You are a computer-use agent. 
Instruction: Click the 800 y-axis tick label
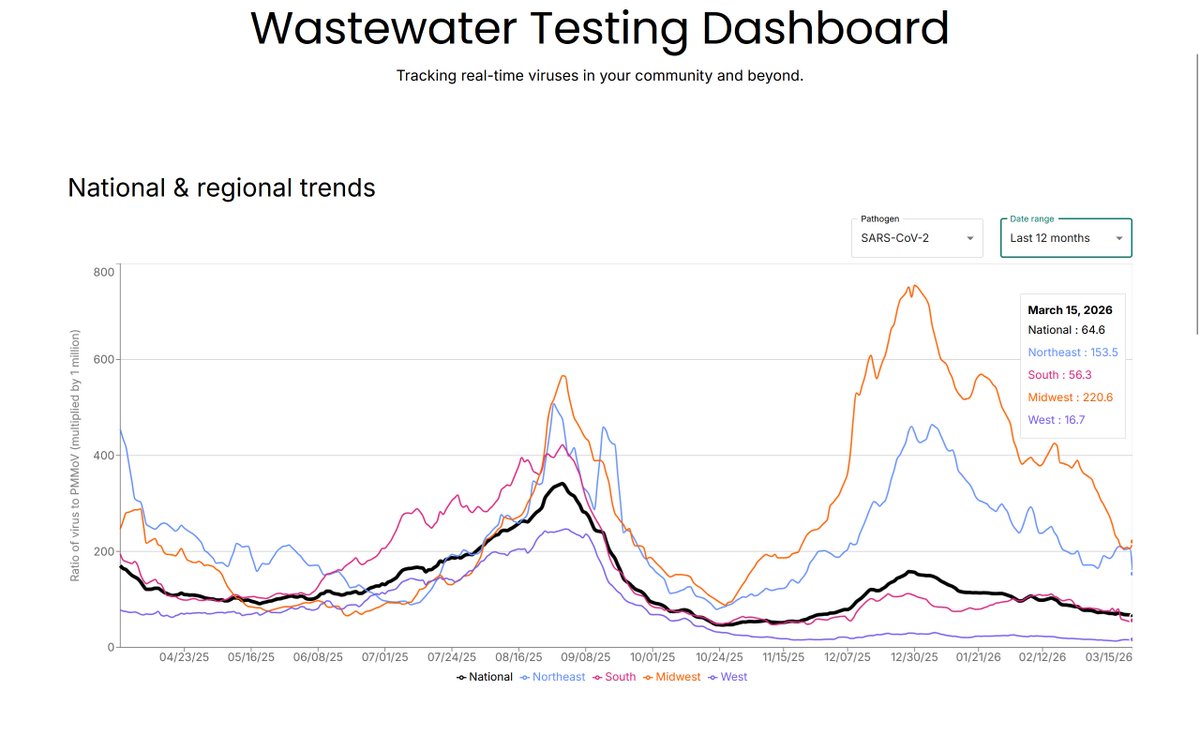click(105, 272)
